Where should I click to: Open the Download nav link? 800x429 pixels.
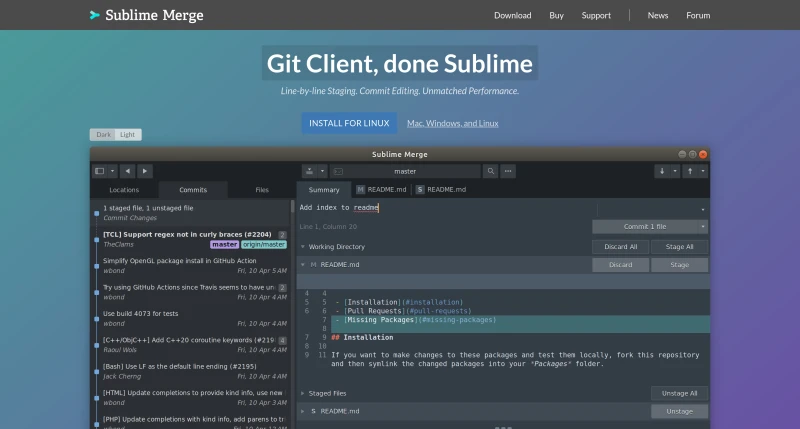[x=512, y=15]
